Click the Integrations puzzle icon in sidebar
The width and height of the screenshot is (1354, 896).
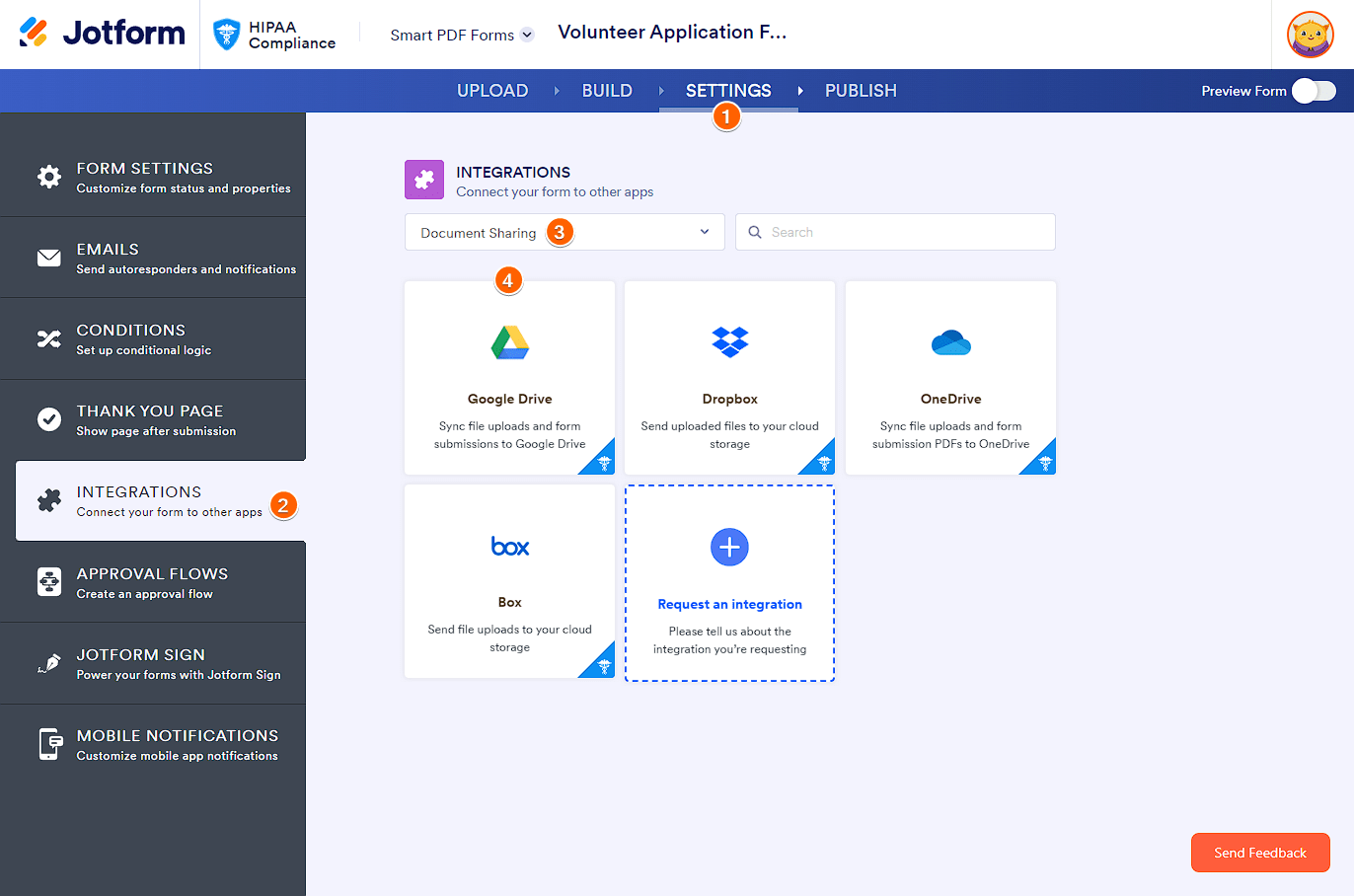click(49, 500)
